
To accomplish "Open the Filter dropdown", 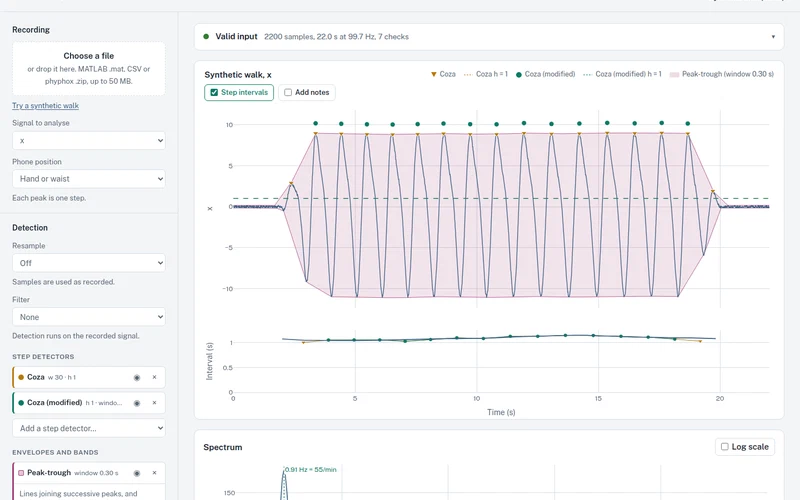I will [89, 317].
